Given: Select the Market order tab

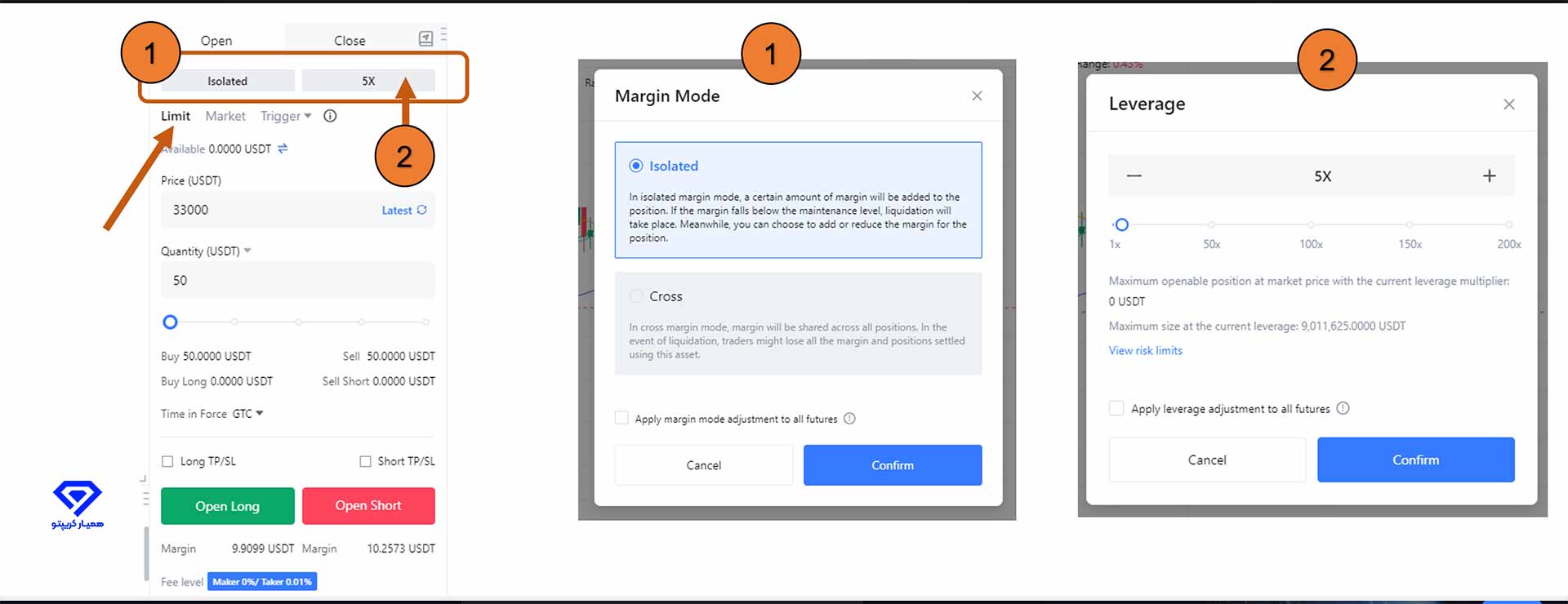Looking at the screenshot, I should point(225,116).
